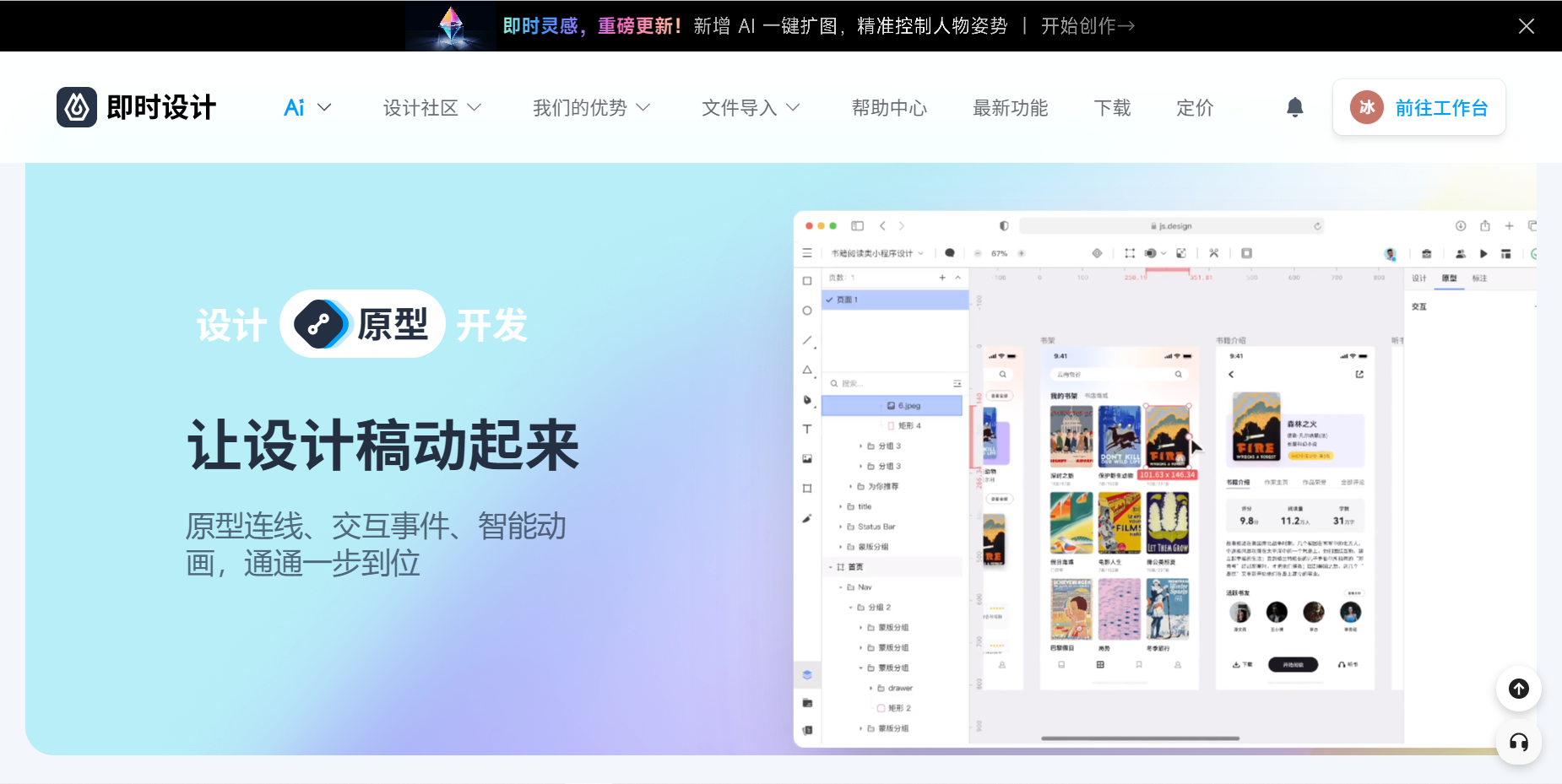
Task: Click the shield privacy icon in mockup
Action: (x=1004, y=226)
